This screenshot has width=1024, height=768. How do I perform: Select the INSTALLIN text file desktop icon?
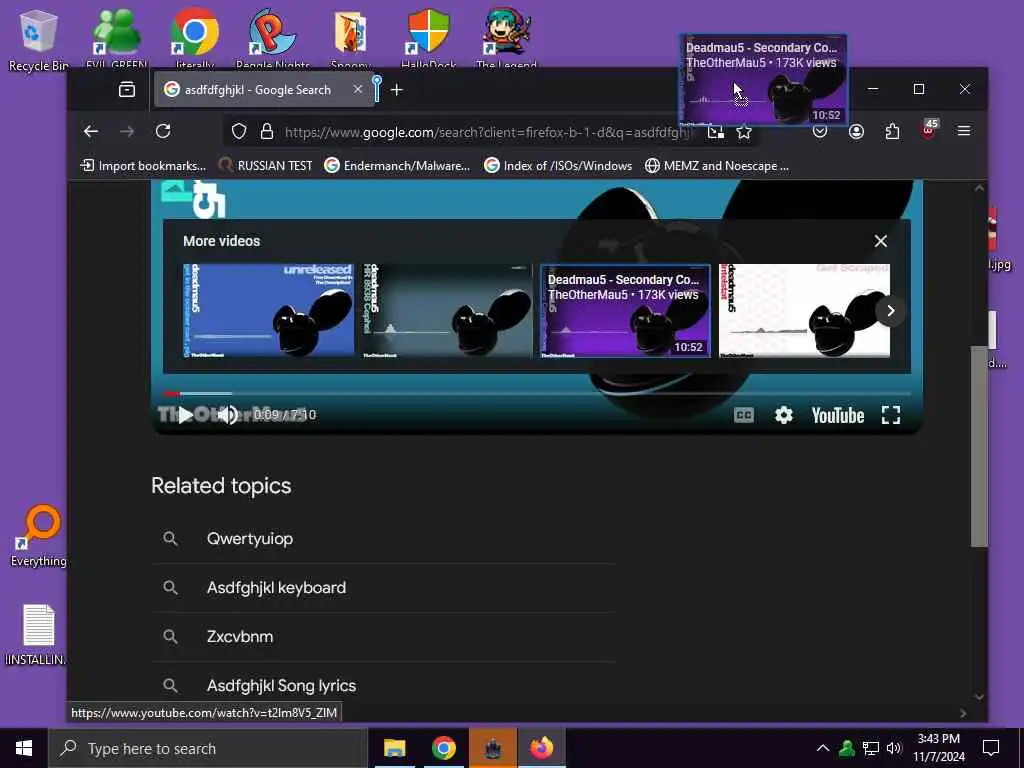[x=37, y=635]
